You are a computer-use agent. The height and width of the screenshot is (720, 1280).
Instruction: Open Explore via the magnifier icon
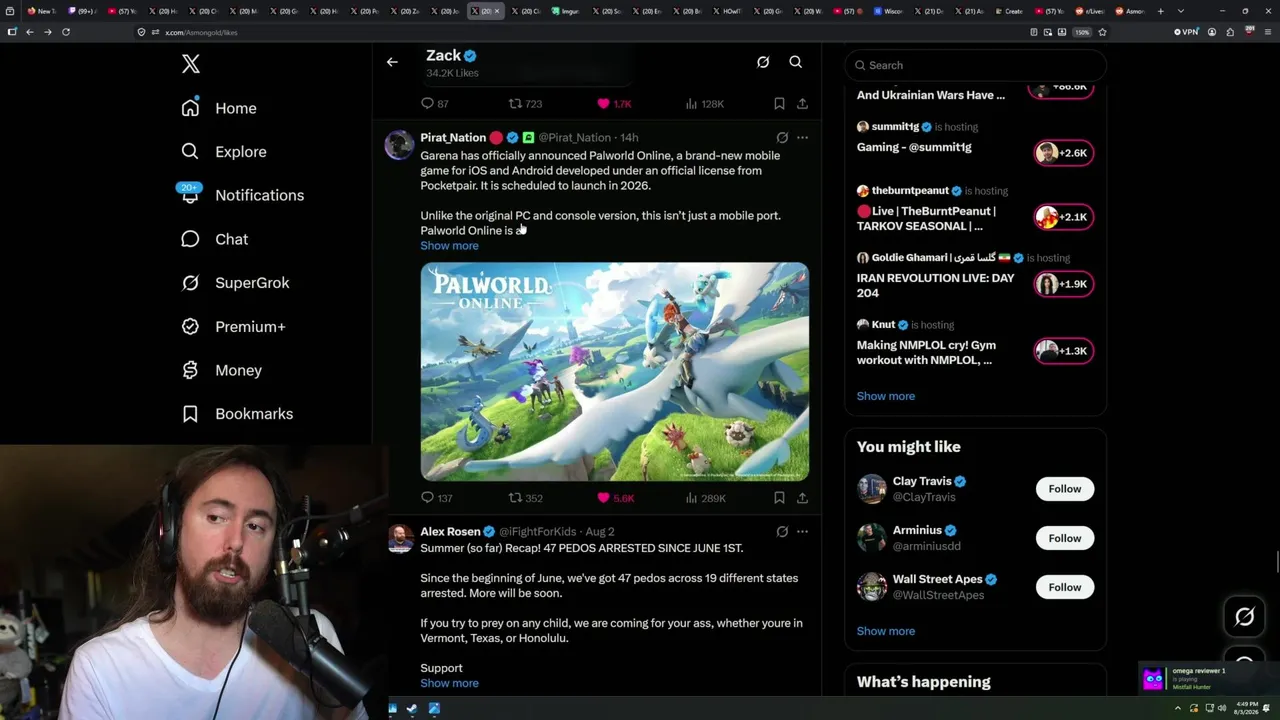point(190,152)
